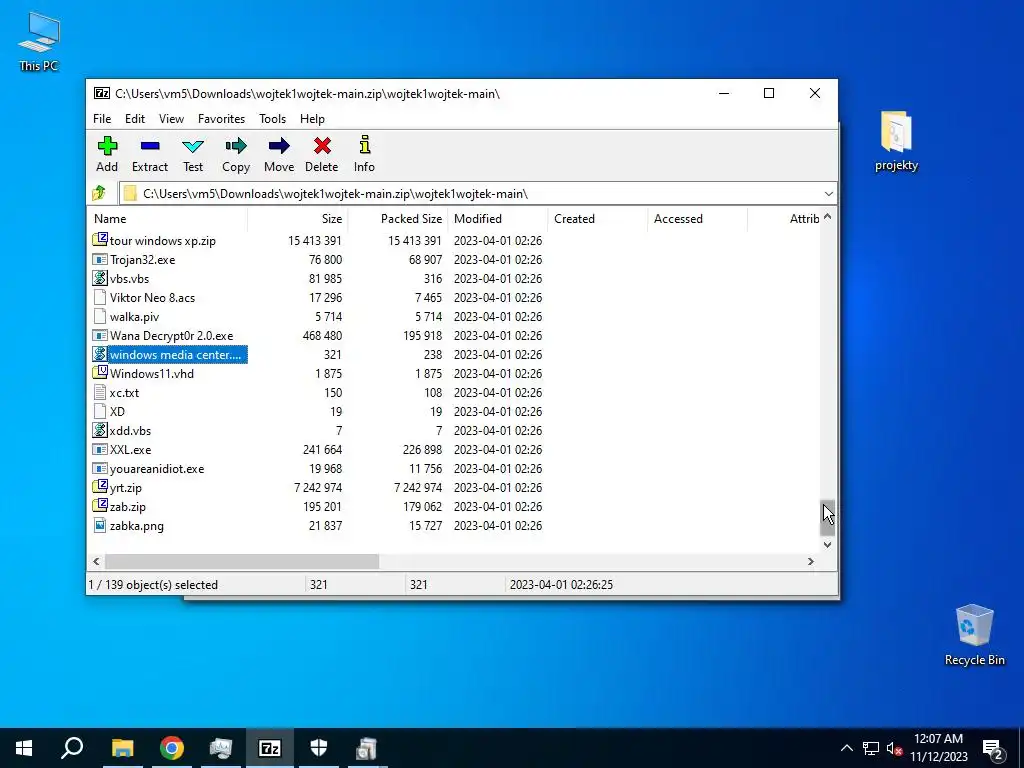Click horizontal scrollbar right arrow

(810, 561)
